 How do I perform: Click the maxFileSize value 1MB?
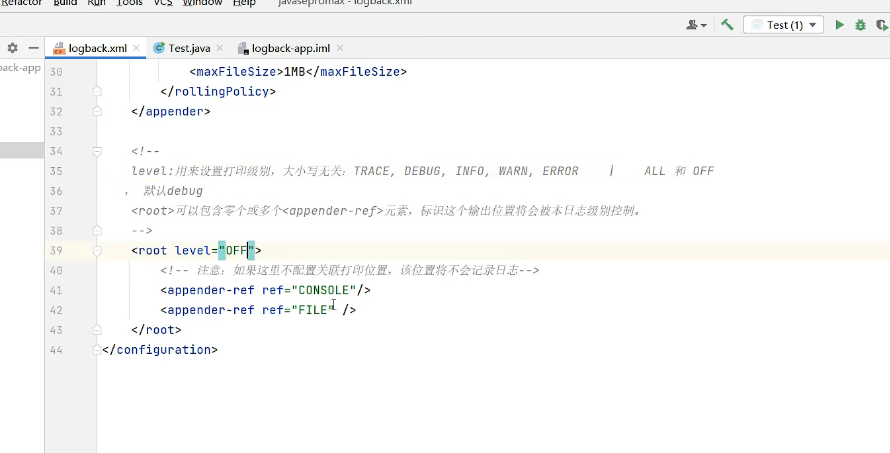[294, 72]
